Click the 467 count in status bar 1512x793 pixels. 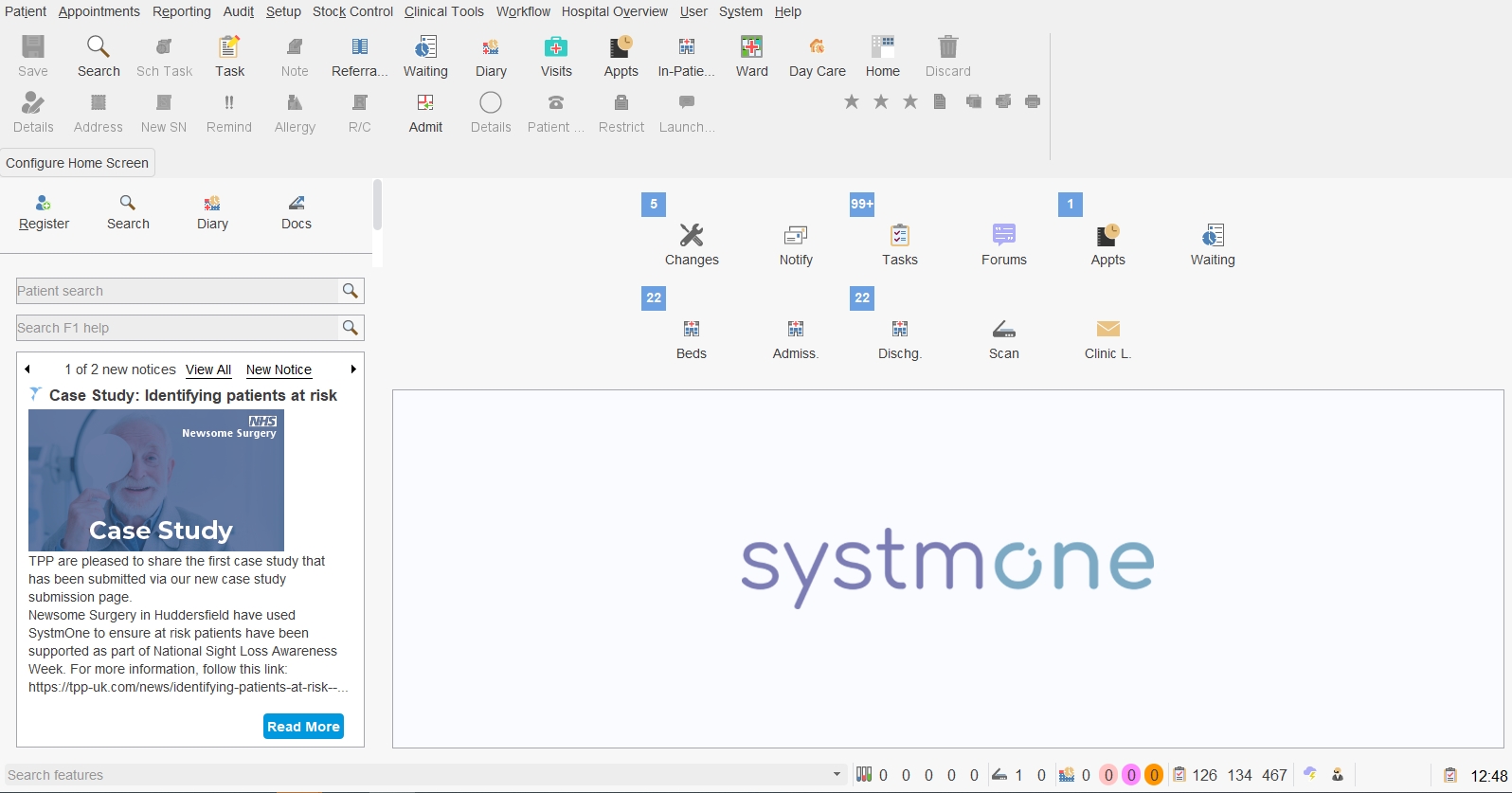pyautogui.click(x=1274, y=775)
